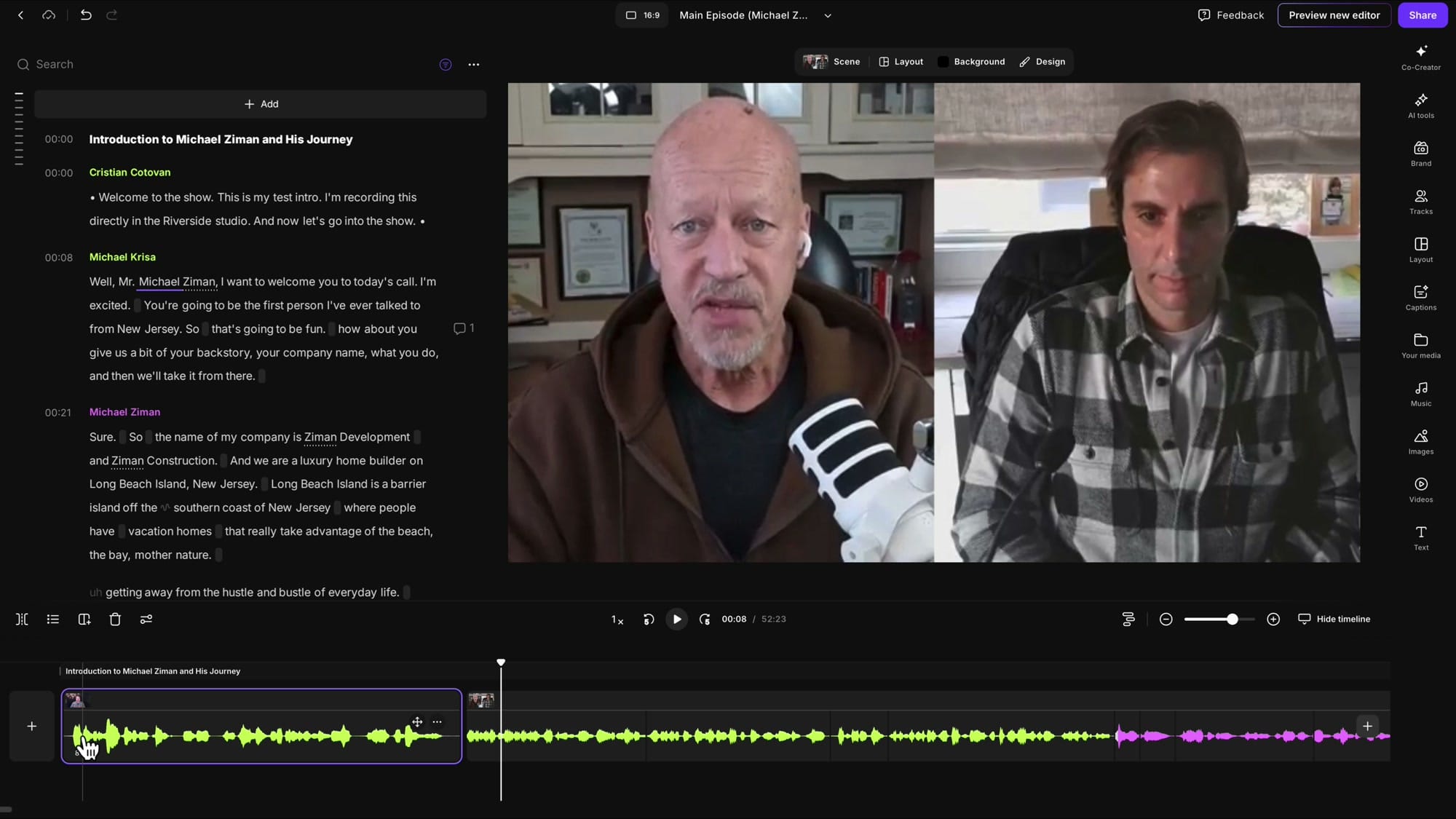Screen dimensions: 1456x819
Task: Click Preview new editor
Action: (x=1334, y=15)
